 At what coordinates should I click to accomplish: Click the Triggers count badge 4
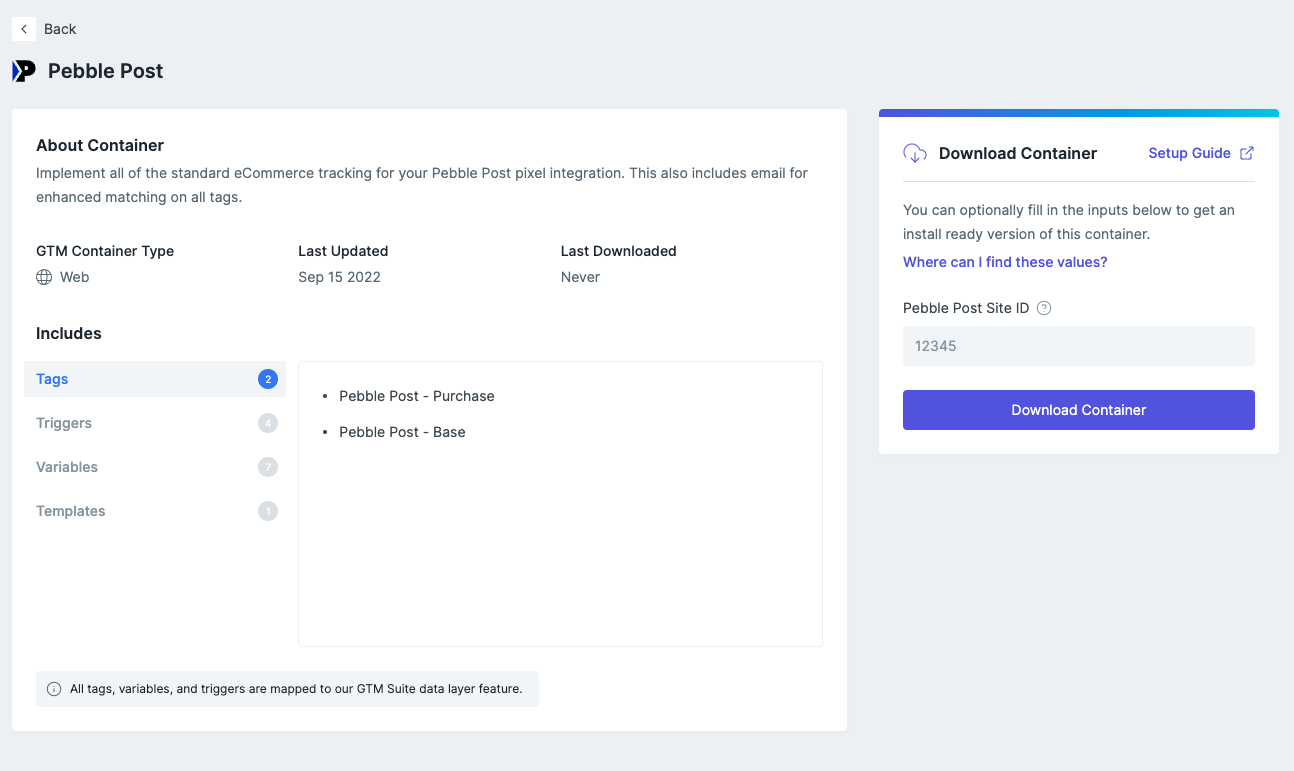268,423
